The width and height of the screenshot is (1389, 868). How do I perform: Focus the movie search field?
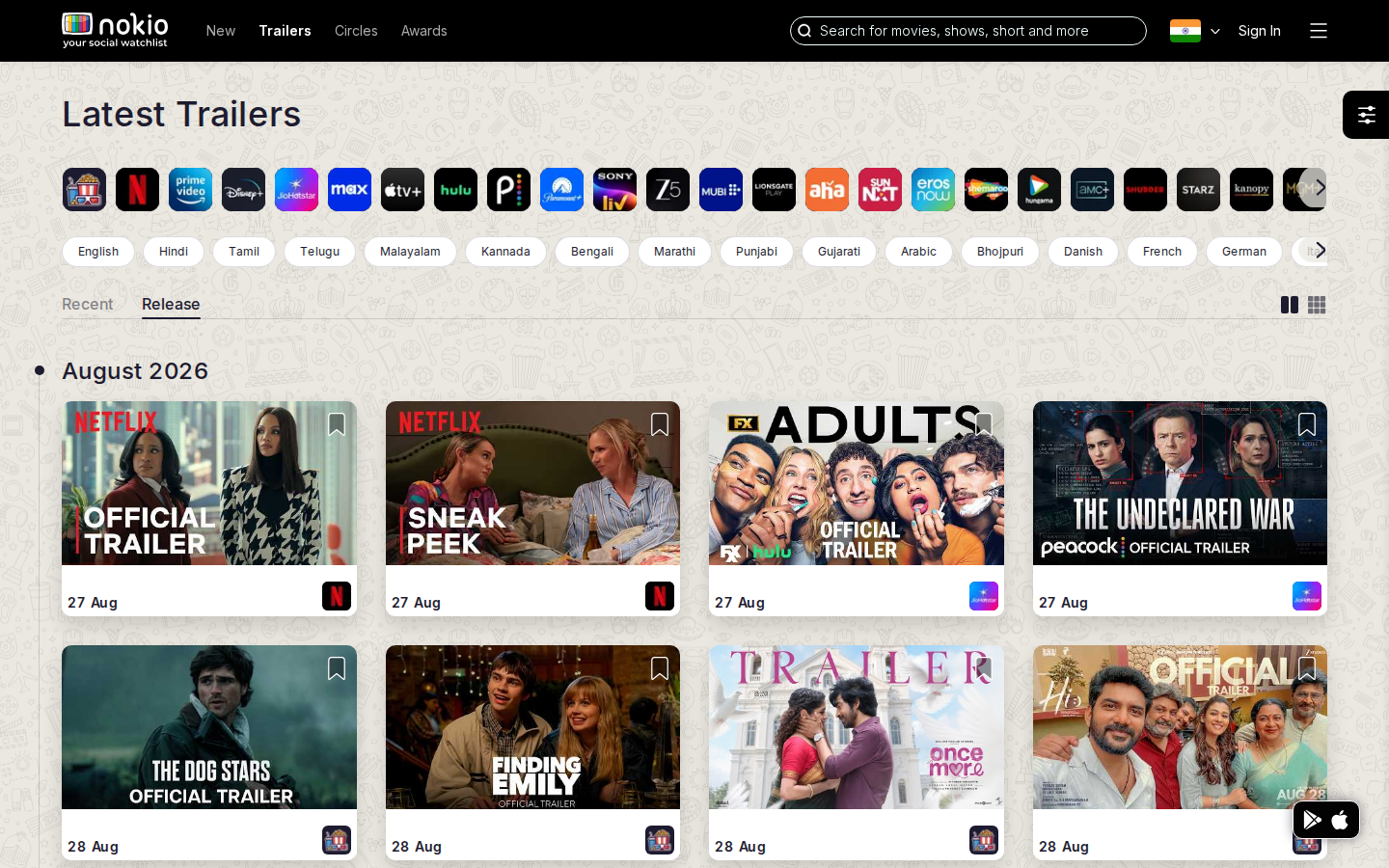[968, 31]
